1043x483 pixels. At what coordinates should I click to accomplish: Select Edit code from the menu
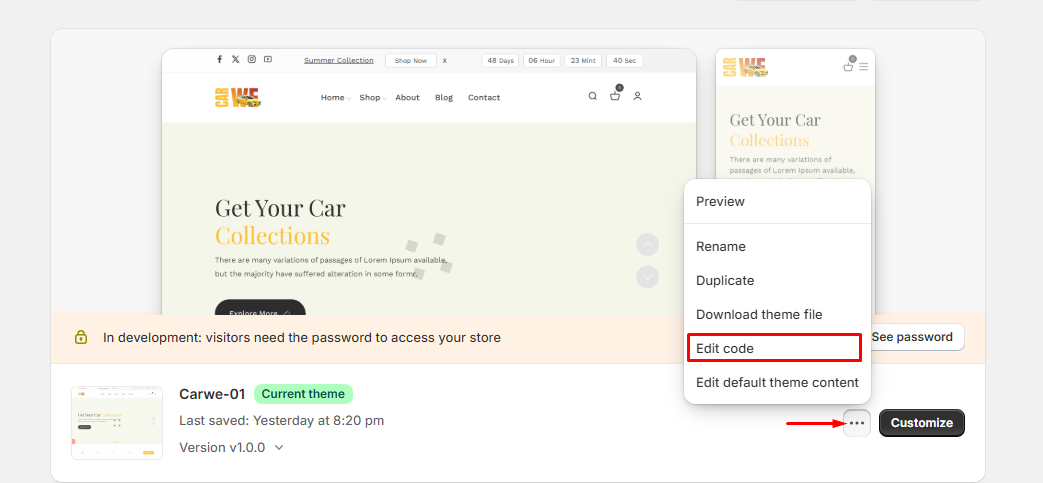coord(773,348)
